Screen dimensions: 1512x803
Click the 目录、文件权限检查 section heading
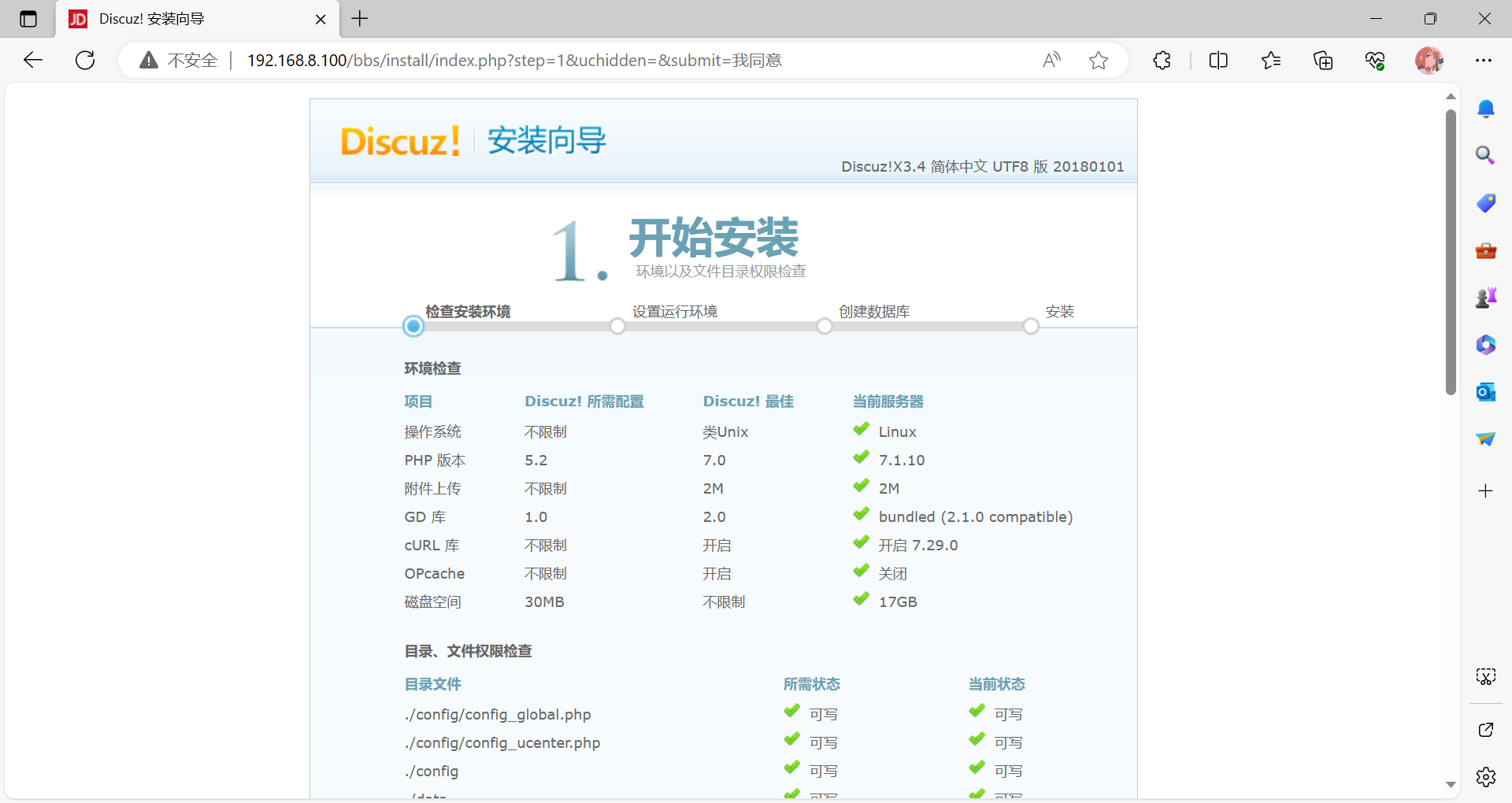point(468,651)
